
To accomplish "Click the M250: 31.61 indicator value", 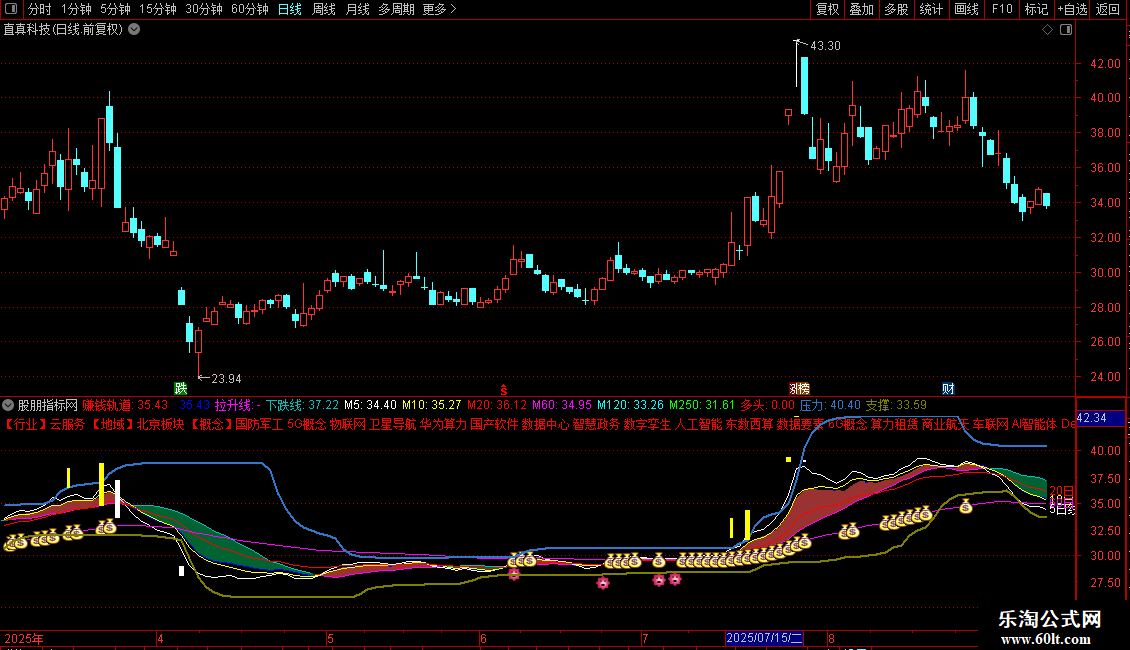I will tap(702, 405).
